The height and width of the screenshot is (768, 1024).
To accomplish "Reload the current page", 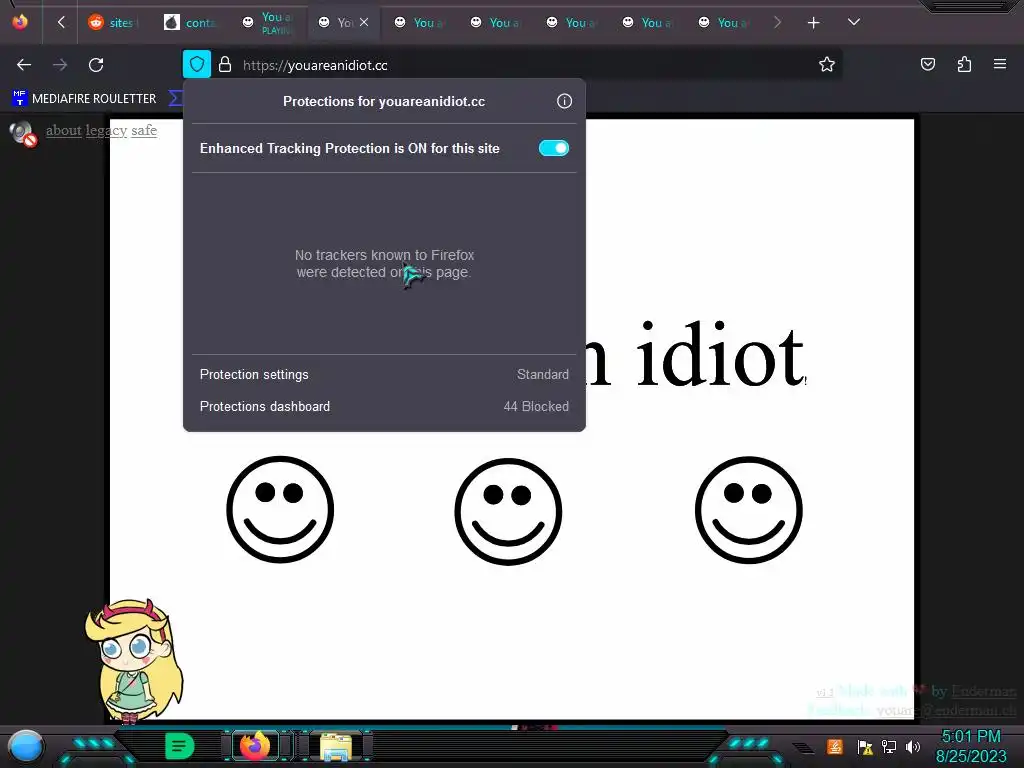I will (96, 65).
